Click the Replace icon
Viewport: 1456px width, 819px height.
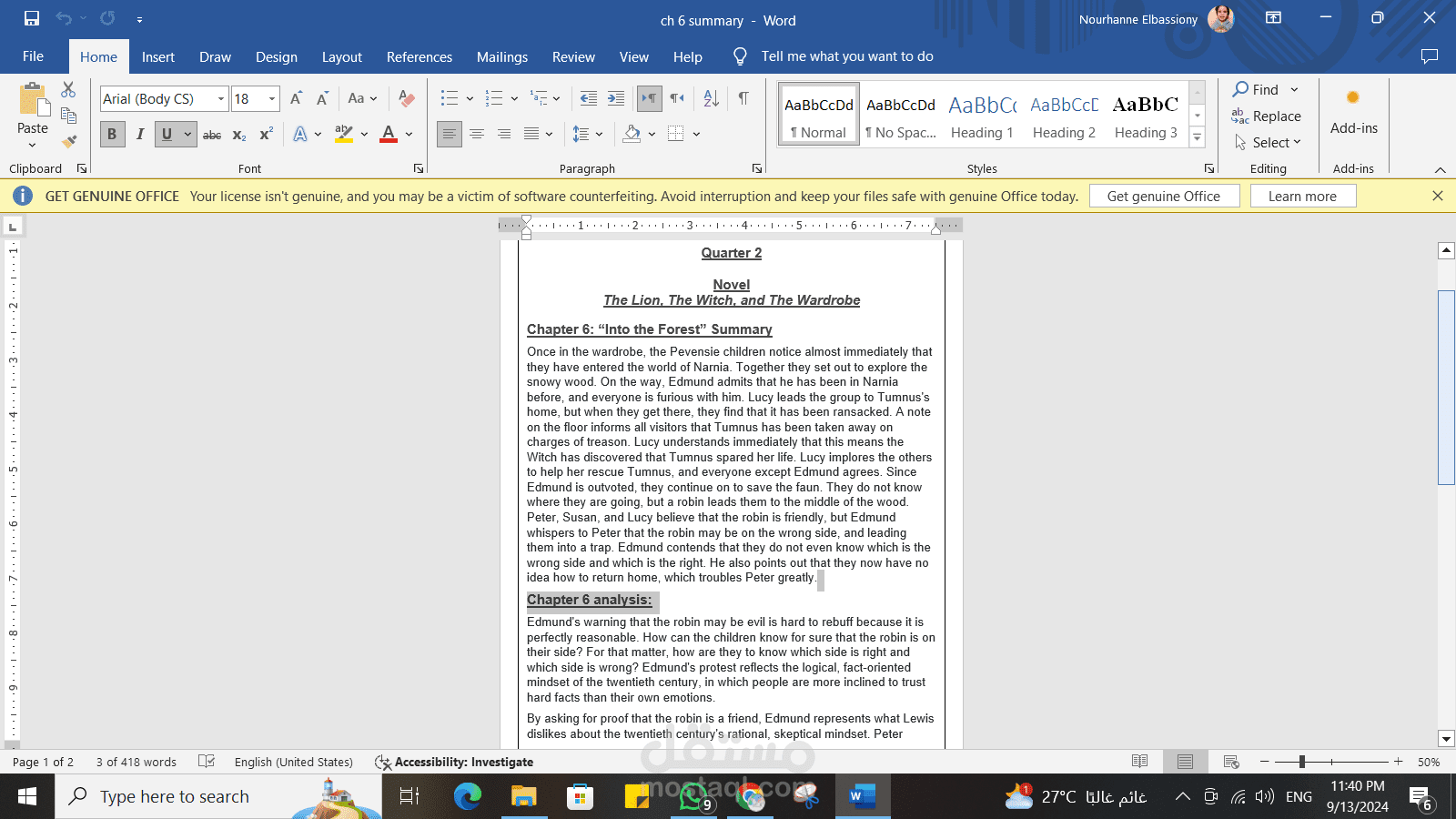click(1267, 116)
